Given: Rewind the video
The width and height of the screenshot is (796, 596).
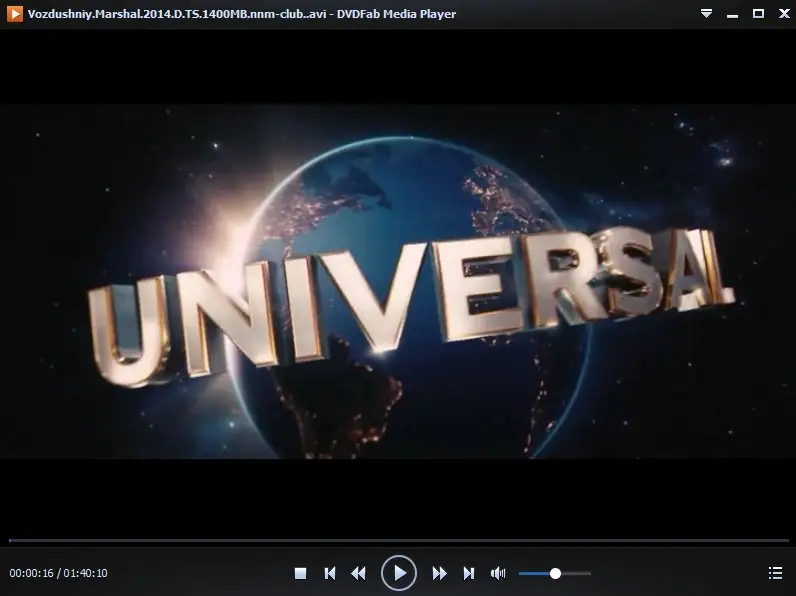Looking at the screenshot, I should click(358, 573).
